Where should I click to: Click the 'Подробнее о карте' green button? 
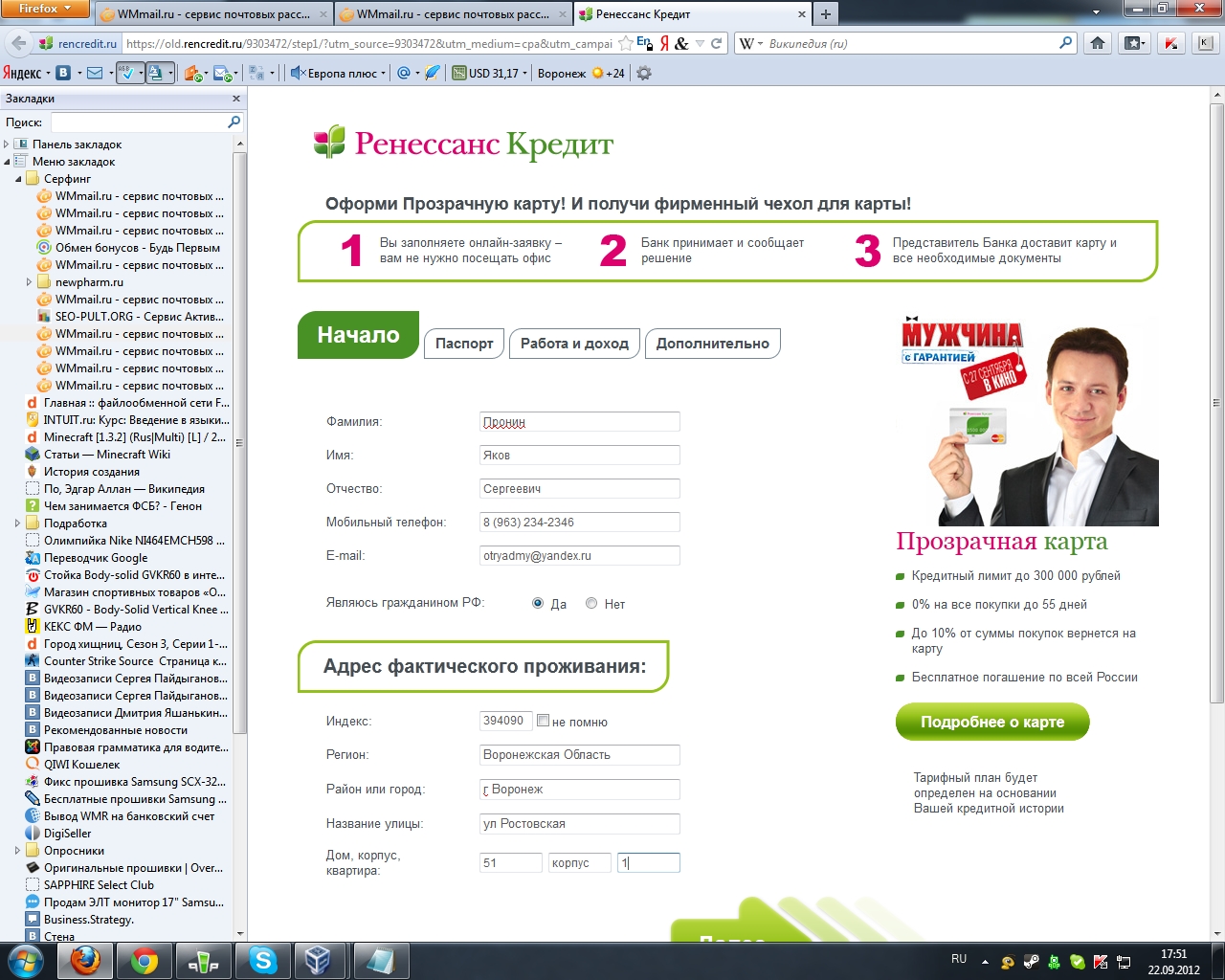click(x=992, y=722)
